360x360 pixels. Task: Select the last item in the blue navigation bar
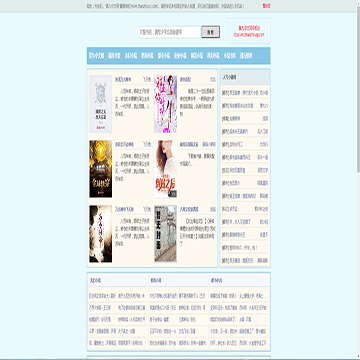point(246,56)
